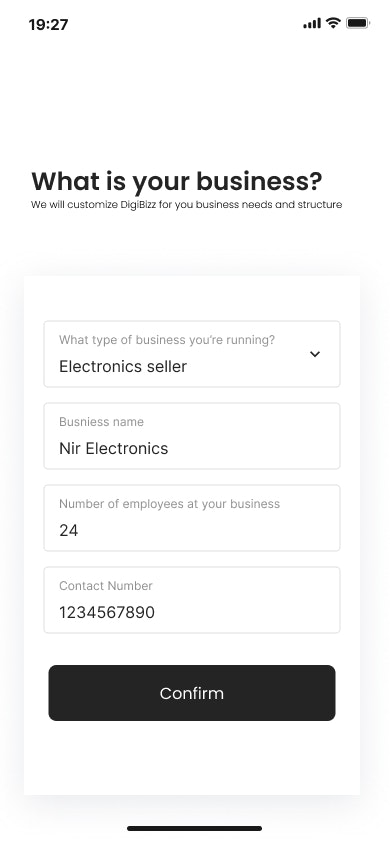Tap the Wi-Fi status icon
This screenshot has width=390, height=844.
(334, 23)
